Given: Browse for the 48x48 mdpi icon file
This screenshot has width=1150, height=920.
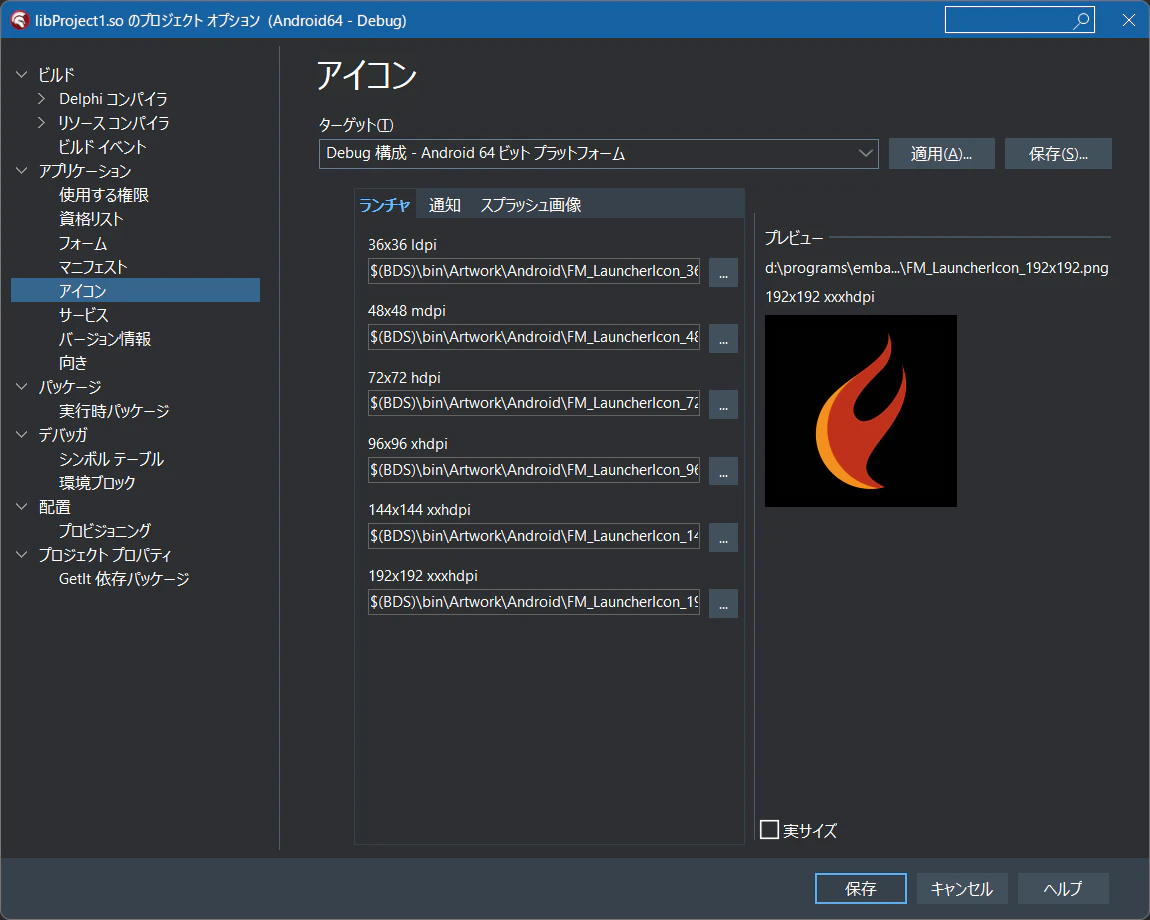Looking at the screenshot, I should tap(723, 337).
